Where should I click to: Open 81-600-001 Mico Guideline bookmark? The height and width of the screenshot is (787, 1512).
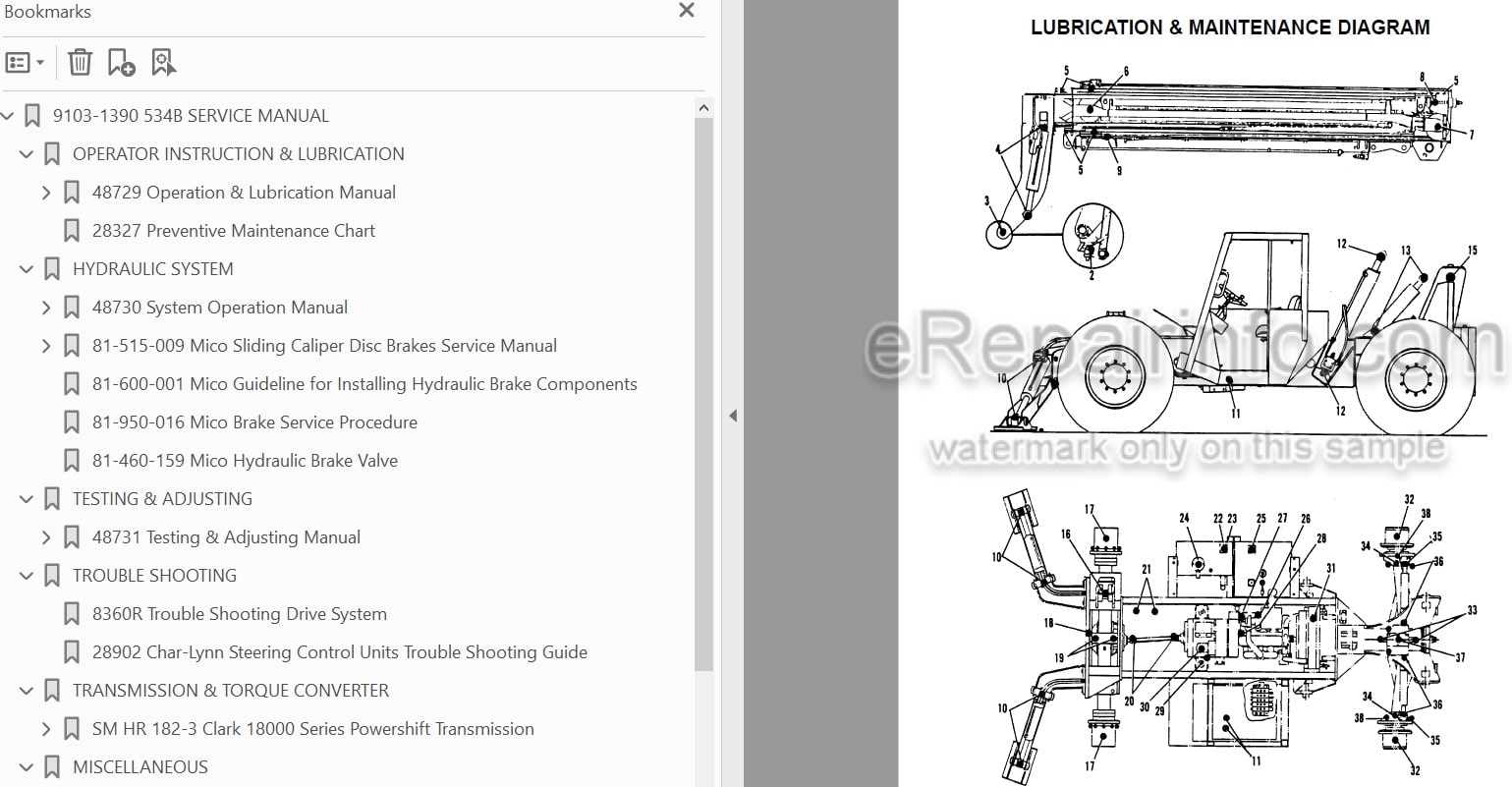click(x=364, y=384)
